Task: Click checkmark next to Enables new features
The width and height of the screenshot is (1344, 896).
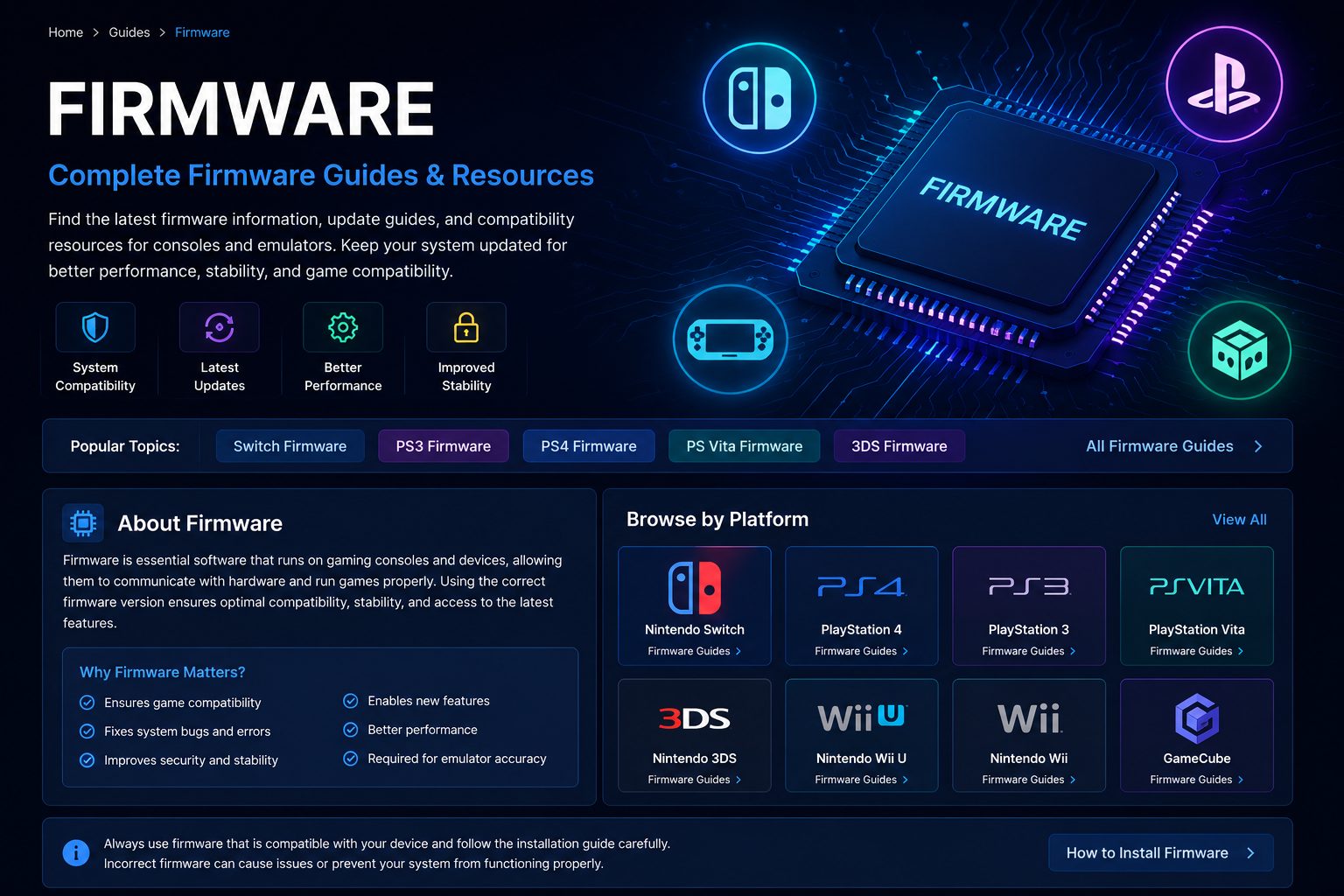Action: (351, 701)
